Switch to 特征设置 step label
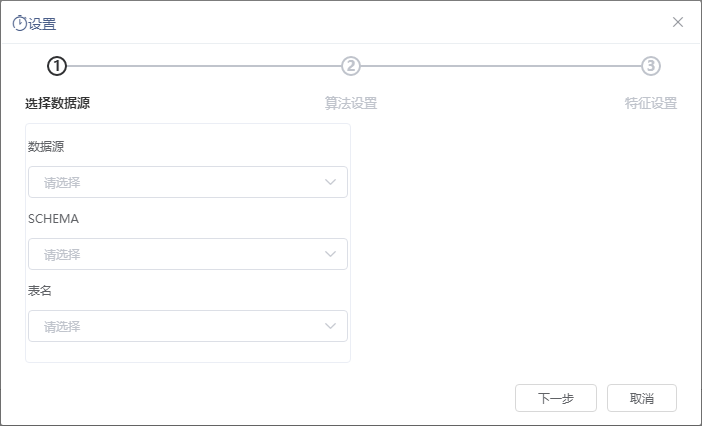The height and width of the screenshot is (426, 702). [651, 103]
